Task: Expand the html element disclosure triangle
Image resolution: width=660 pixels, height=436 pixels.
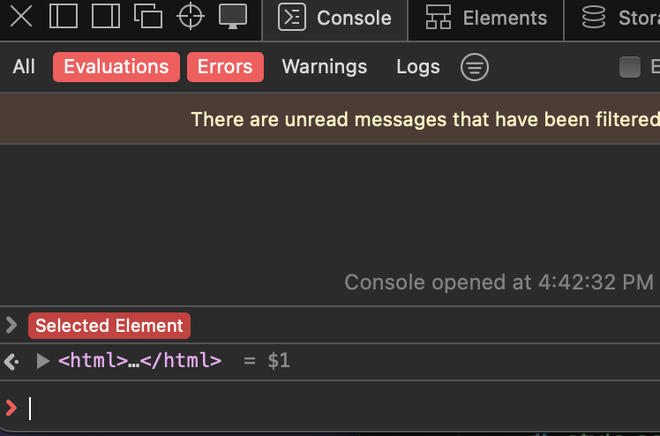Action: click(x=43, y=360)
